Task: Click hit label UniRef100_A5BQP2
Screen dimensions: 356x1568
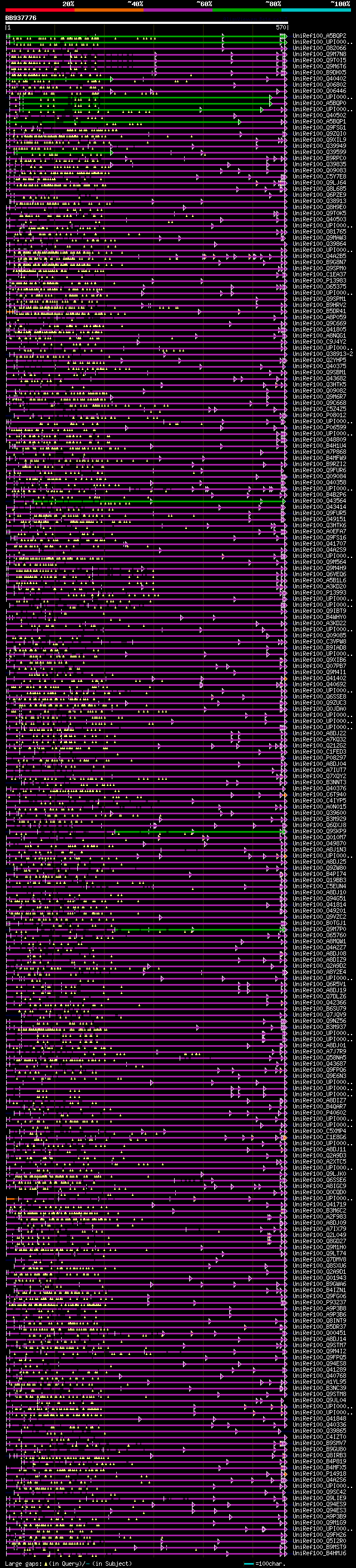Action: [319, 36]
